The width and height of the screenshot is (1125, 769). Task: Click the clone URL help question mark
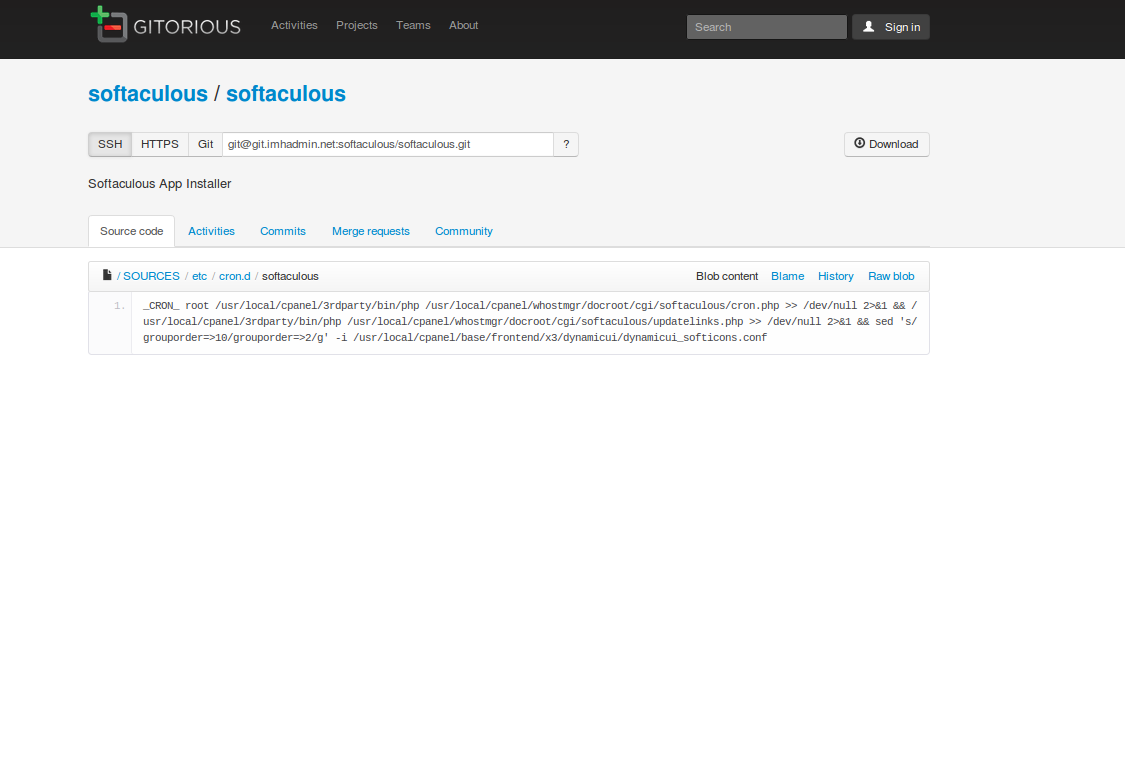[x=566, y=144]
